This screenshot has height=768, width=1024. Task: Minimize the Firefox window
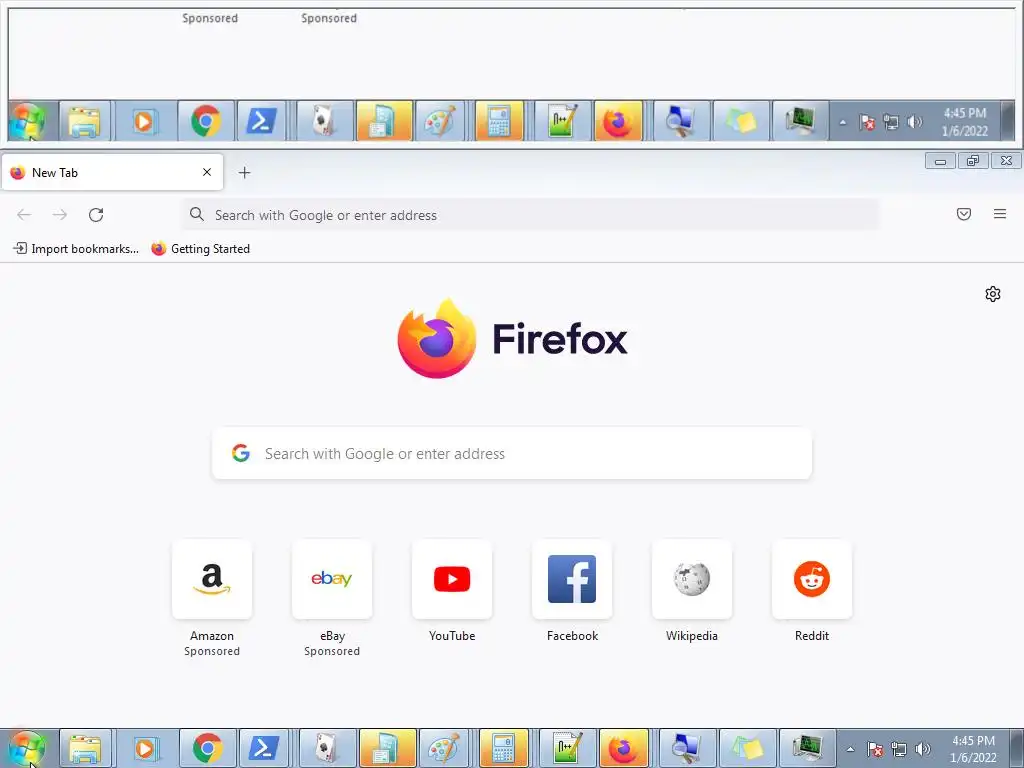(940, 161)
